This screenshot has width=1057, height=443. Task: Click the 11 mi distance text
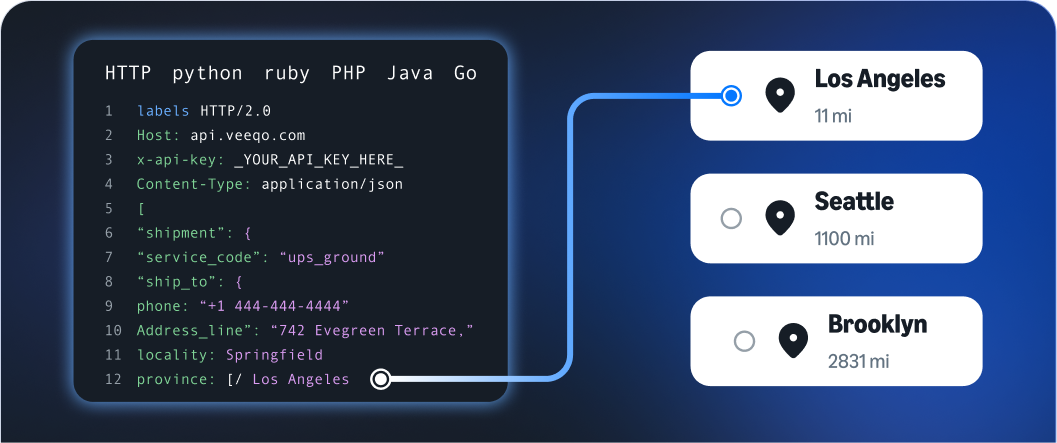pos(833,116)
